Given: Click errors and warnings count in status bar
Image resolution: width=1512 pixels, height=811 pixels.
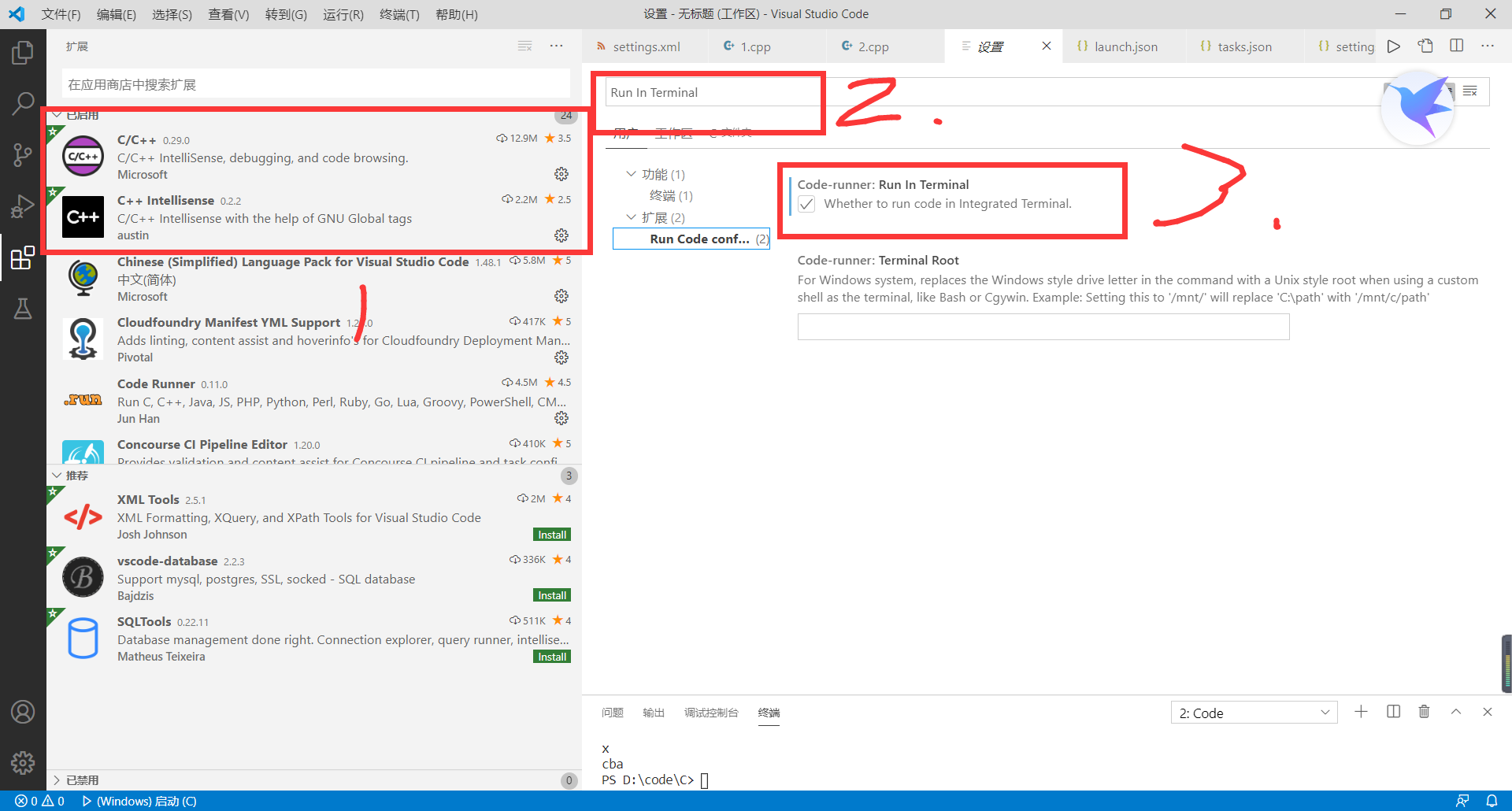Looking at the screenshot, I should click(39, 801).
